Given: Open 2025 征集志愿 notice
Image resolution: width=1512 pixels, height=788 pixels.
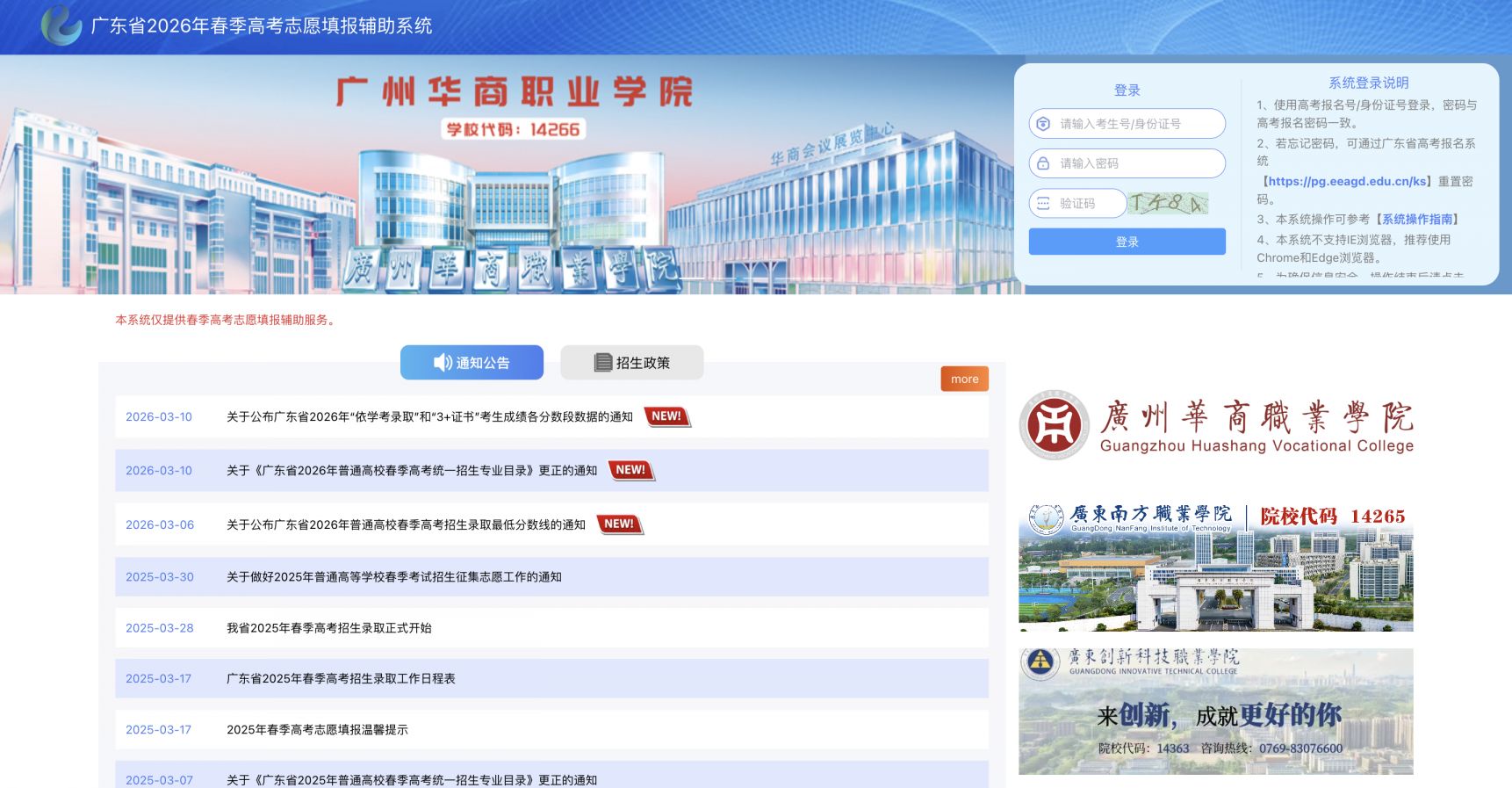Looking at the screenshot, I should [394, 577].
